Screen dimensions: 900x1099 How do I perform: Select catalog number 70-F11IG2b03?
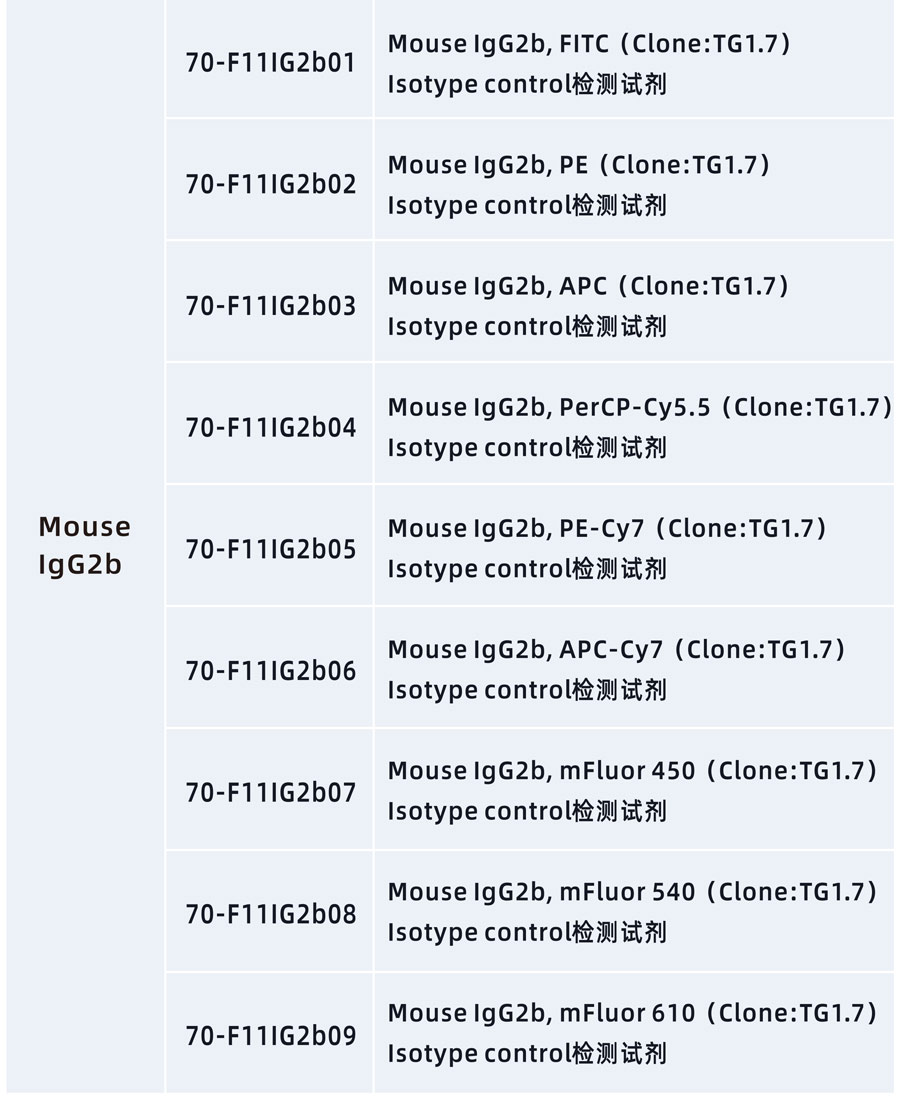coord(270,306)
